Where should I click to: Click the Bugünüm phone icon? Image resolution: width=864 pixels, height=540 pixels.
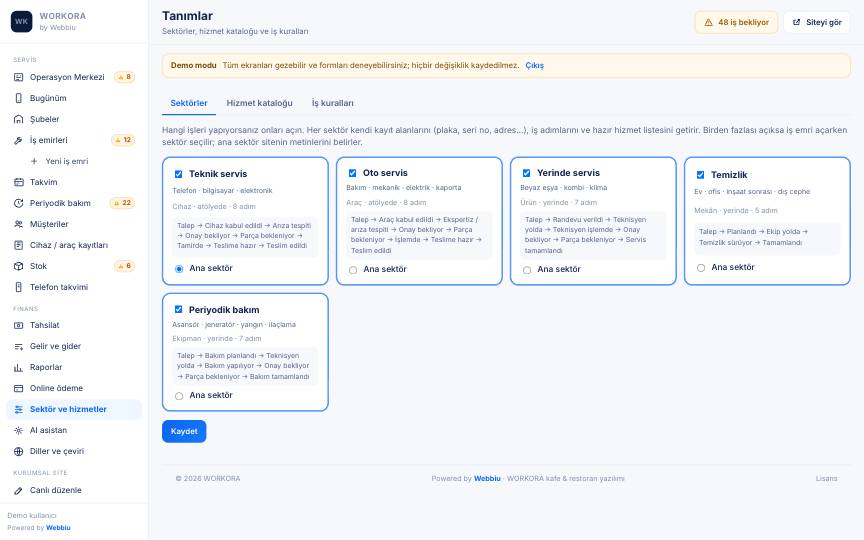18,98
